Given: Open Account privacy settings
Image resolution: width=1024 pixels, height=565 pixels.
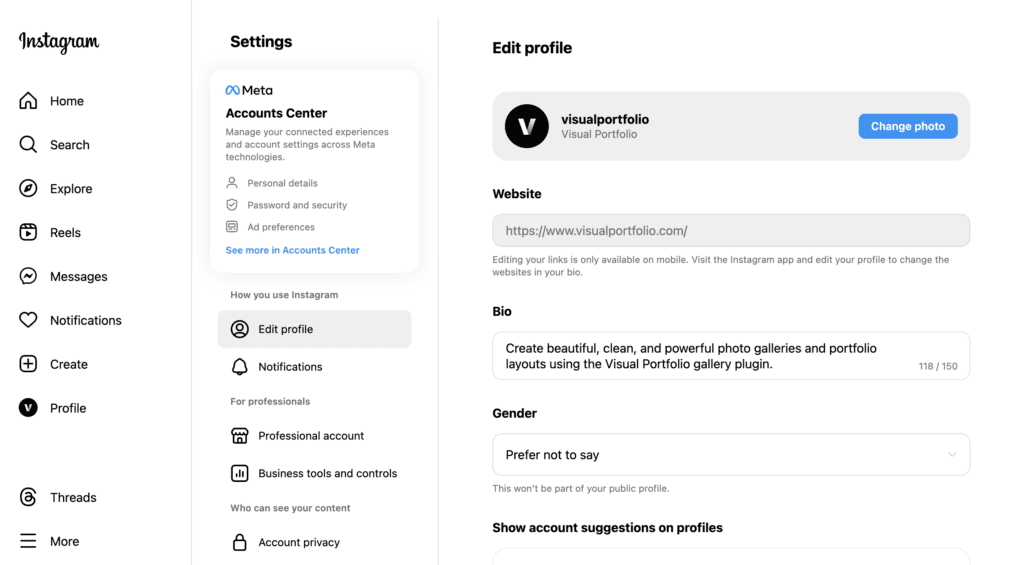Looking at the screenshot, I should point(315,542).
